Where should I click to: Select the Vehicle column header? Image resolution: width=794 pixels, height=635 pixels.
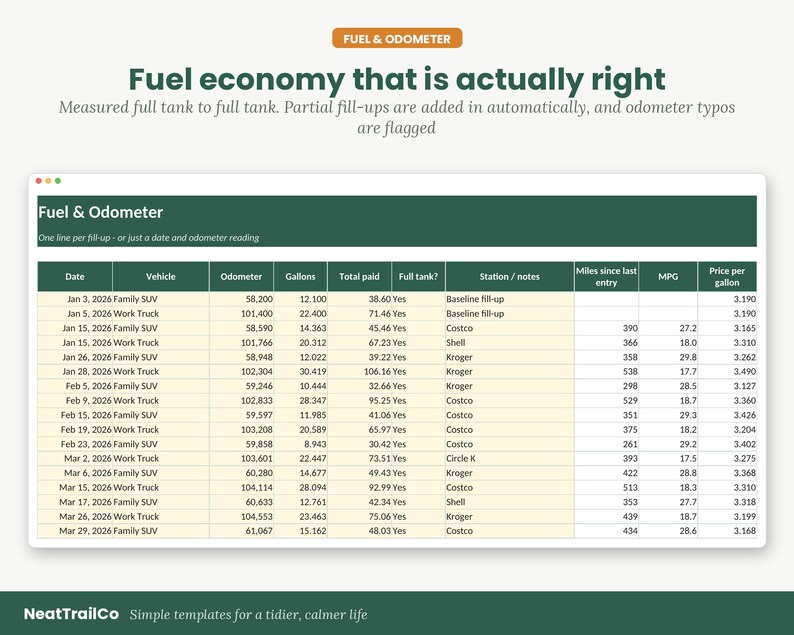click(x=161, y=276)
